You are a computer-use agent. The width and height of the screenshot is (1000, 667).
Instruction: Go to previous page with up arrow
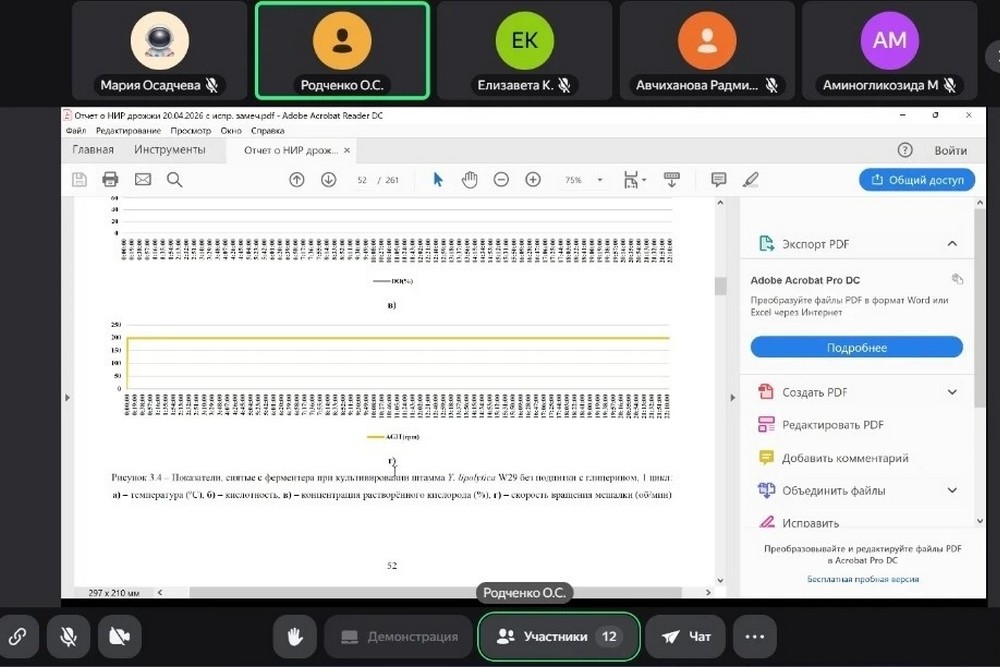pyautogui.click(x=297, y=180)
